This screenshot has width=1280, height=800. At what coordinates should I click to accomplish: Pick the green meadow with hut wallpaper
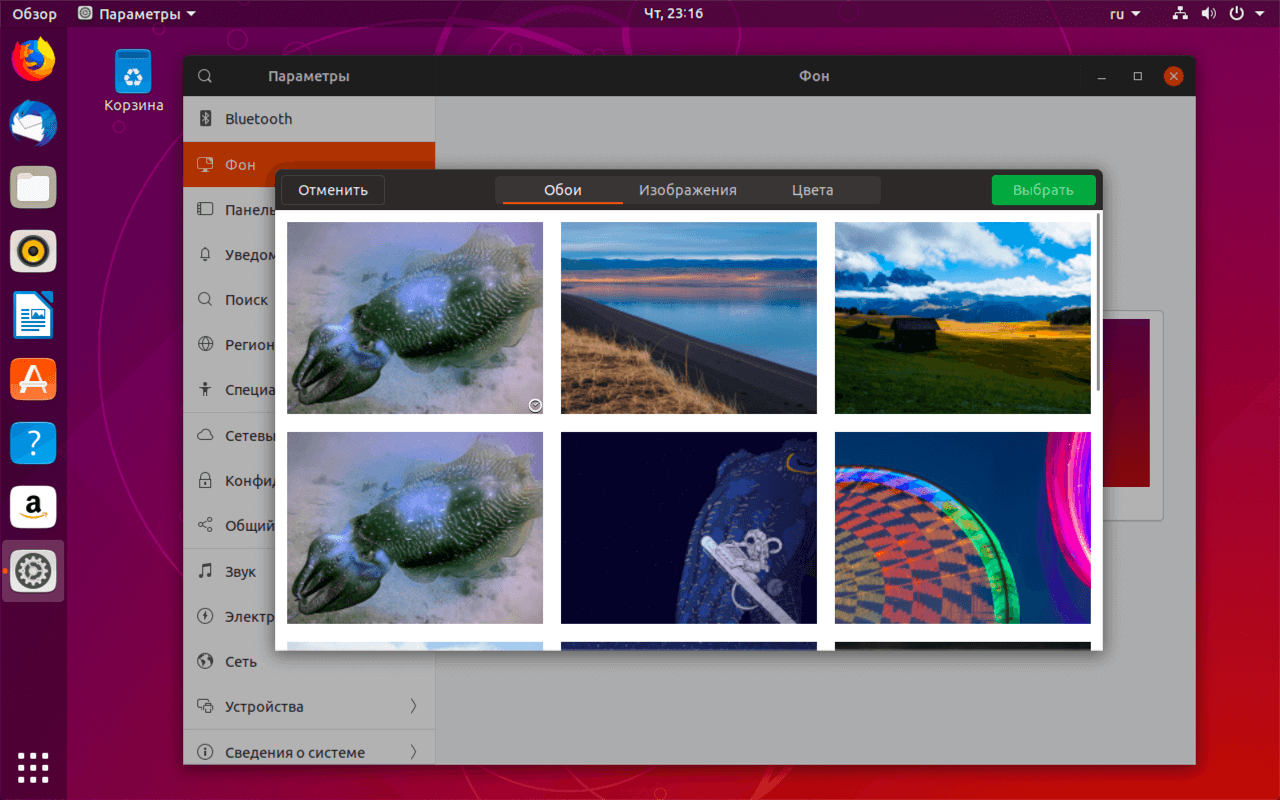click(x=963, y=318)
